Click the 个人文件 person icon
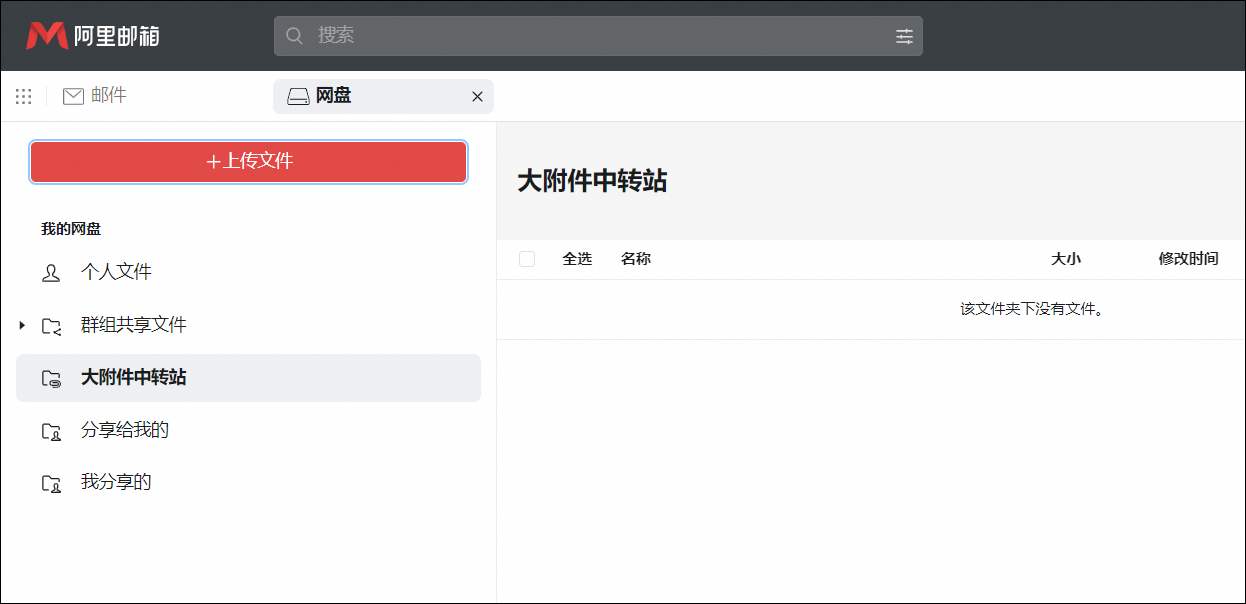Image resolution: width=1246 pixels, height=604 pixels. (x=51, y=273)
